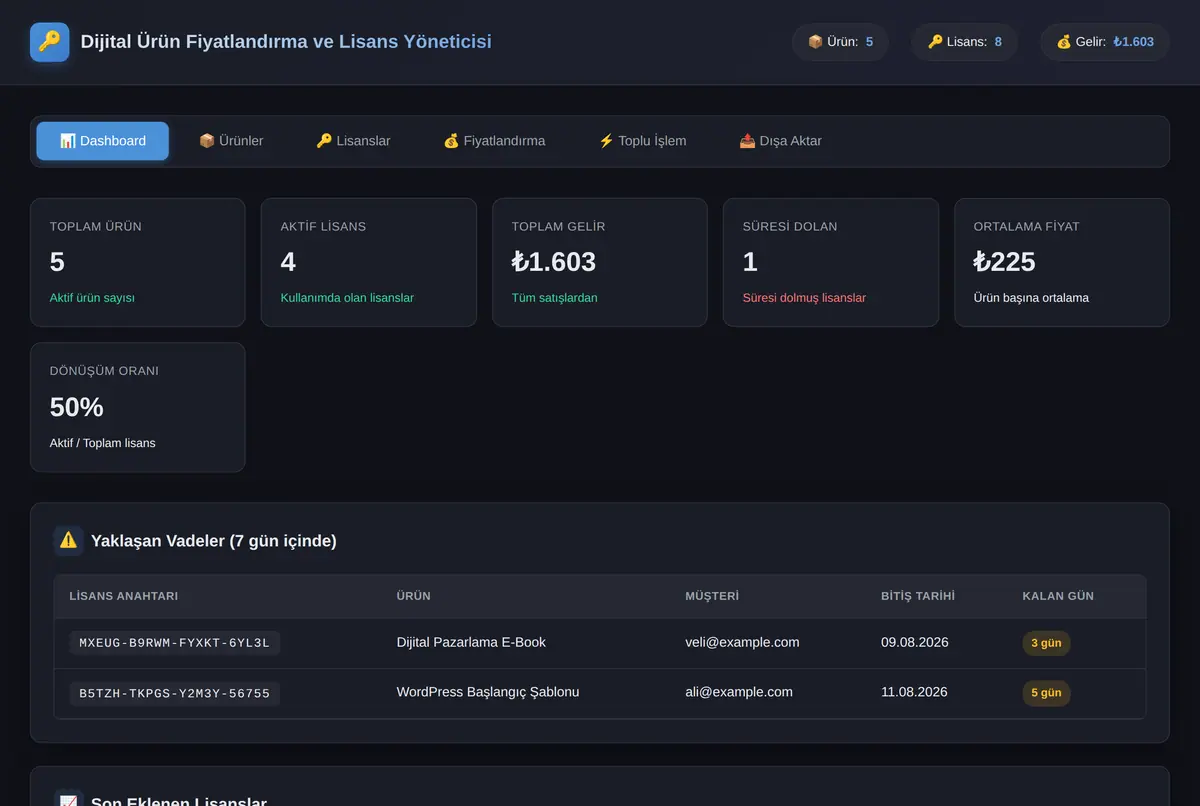Click the 5 gün remaining badge
The image size is (1200, 806).
coord(1046,693)
